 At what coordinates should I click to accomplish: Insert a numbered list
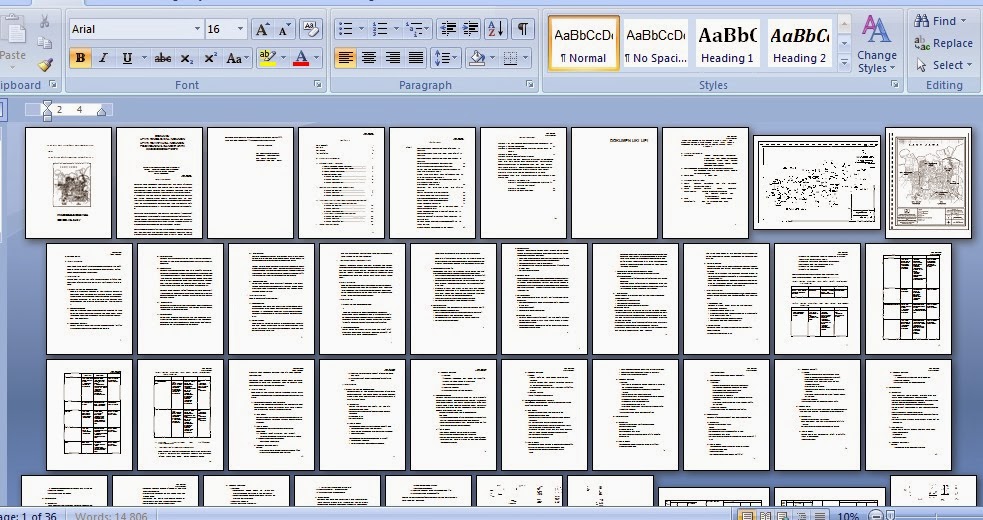point(379,29)
